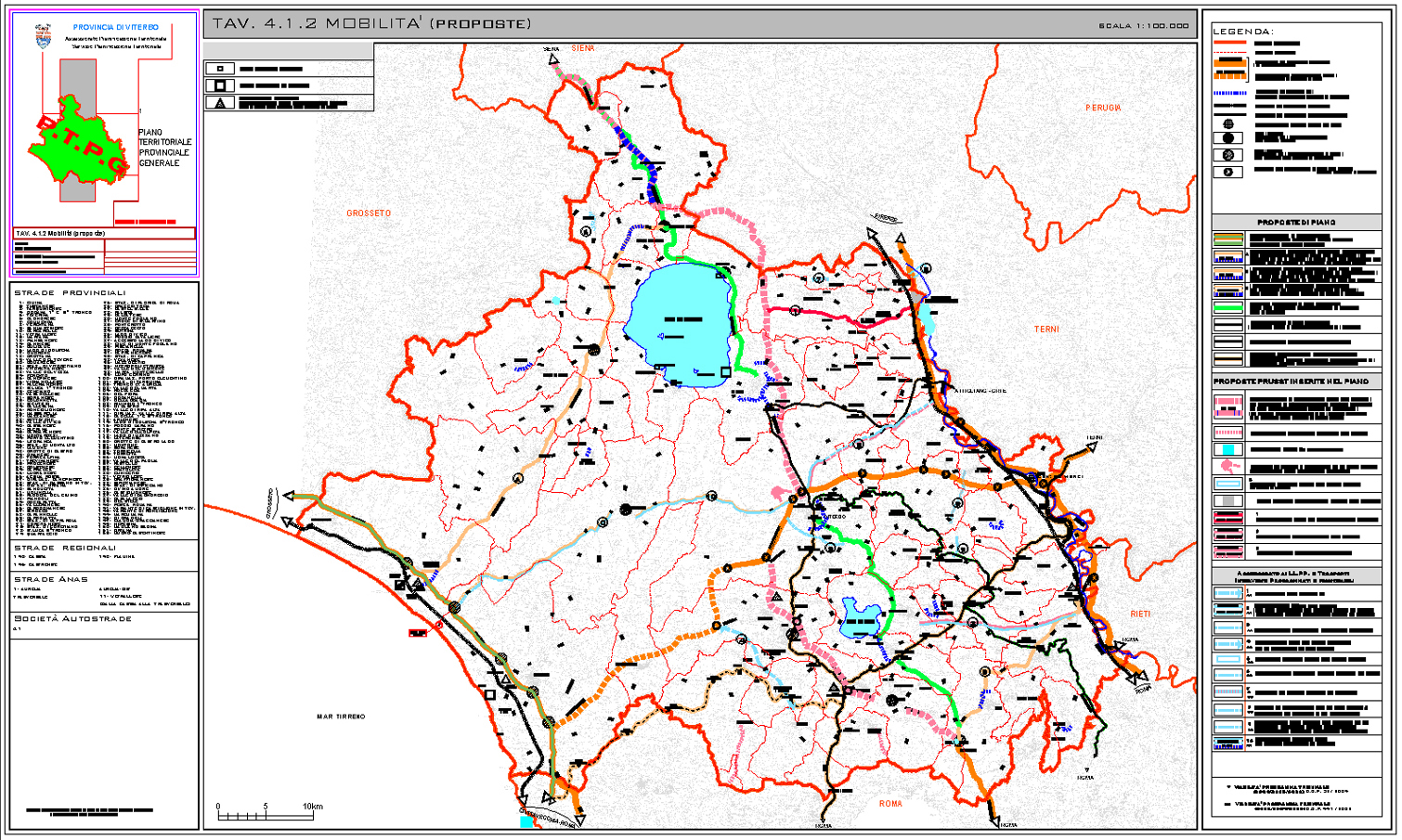Click the gray square legend swatch

(x=1227, y=501)
